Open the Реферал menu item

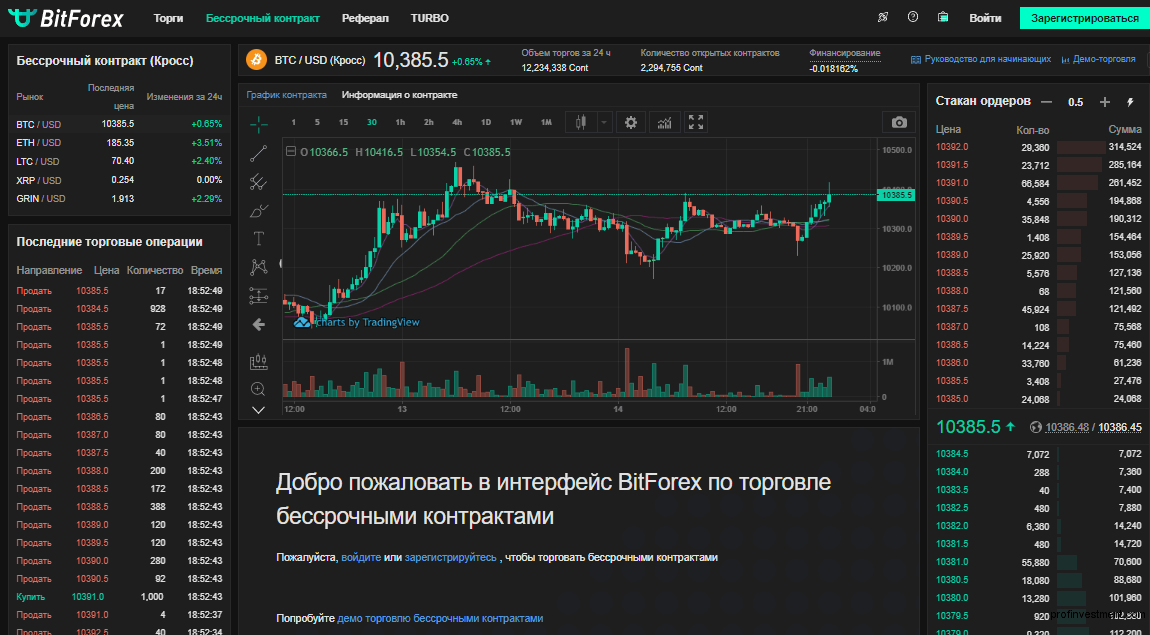coord(365,18)
